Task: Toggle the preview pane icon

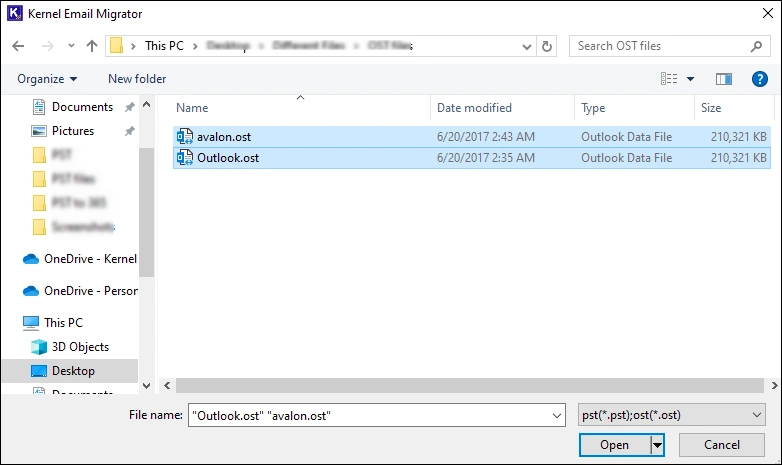Action: coord(724,79)
